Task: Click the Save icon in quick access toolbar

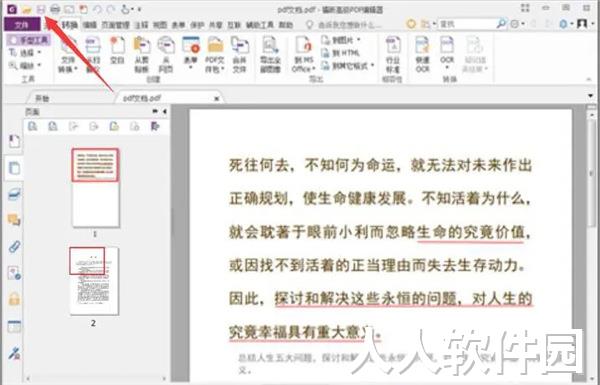Action: coord(41,9)
